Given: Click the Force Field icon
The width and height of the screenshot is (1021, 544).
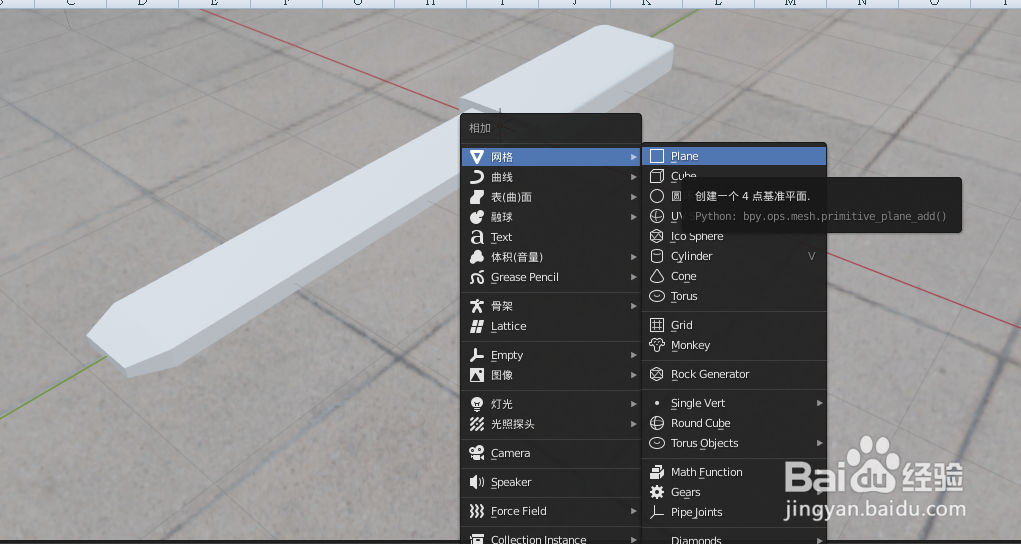Looking at the screenshot, I should click(x=477, y=511).
